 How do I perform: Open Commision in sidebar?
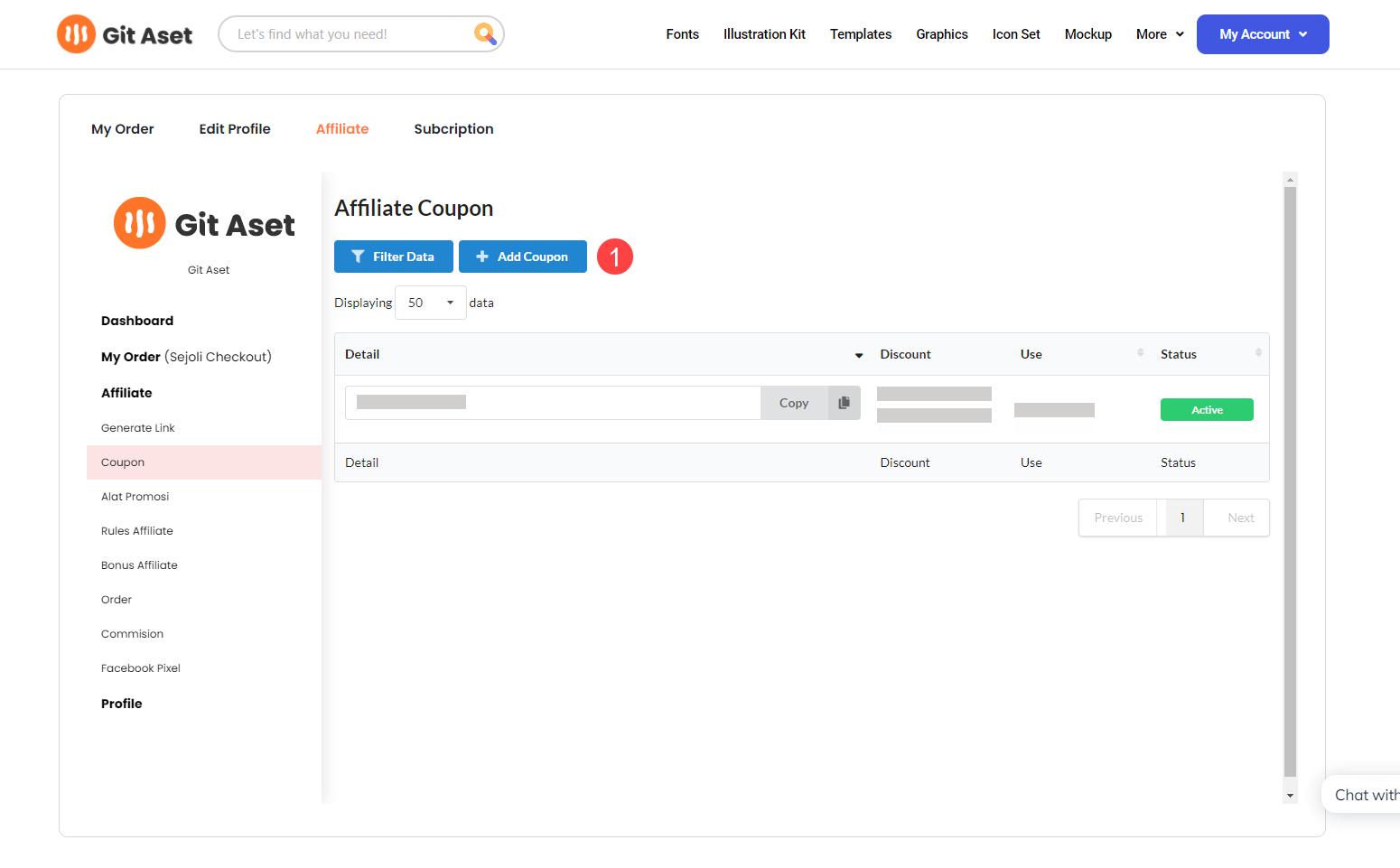(133, 634)
